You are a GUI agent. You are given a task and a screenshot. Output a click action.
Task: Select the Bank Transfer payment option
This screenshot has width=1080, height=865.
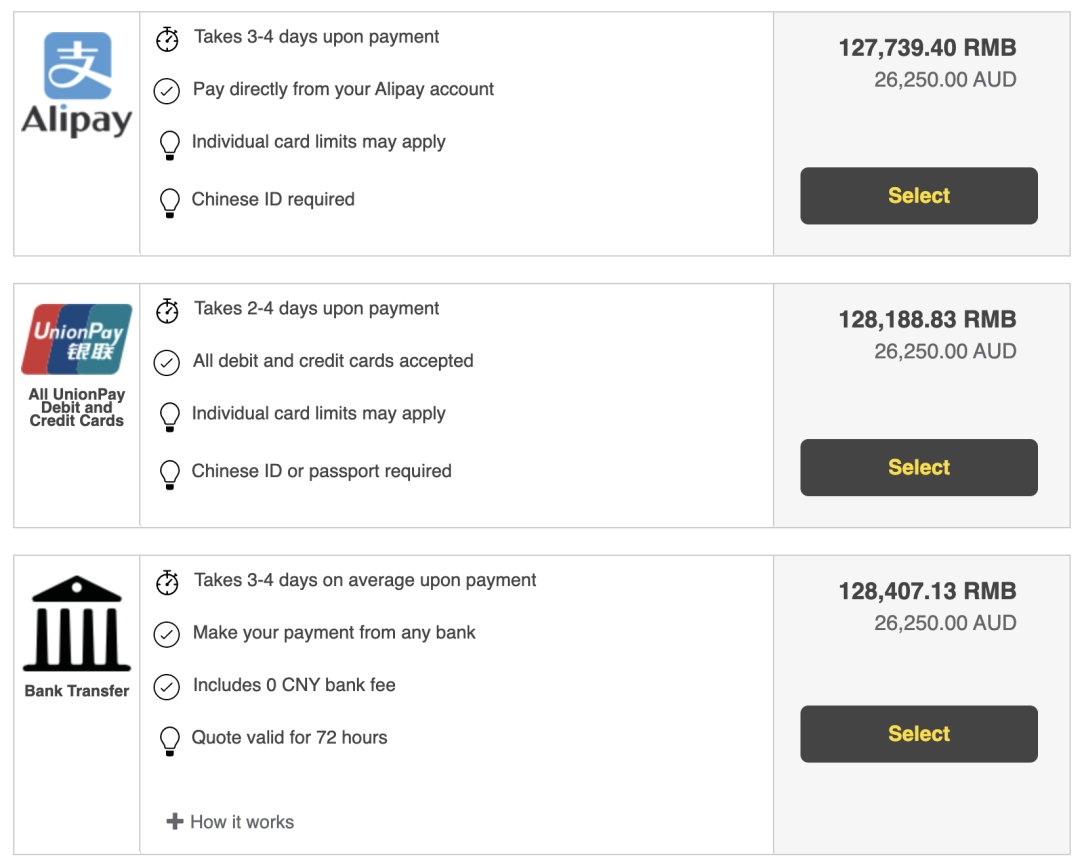(x=918, y=734)
